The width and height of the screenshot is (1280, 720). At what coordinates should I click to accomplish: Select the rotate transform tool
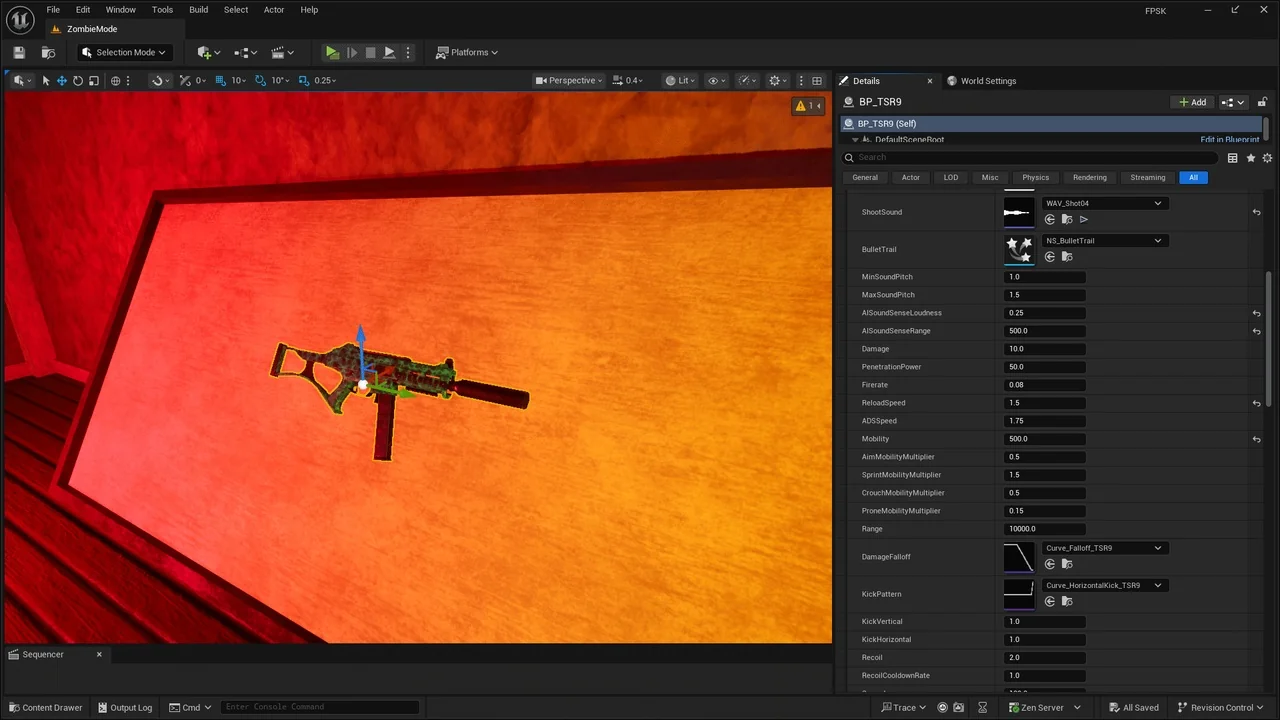click(78, 81)
